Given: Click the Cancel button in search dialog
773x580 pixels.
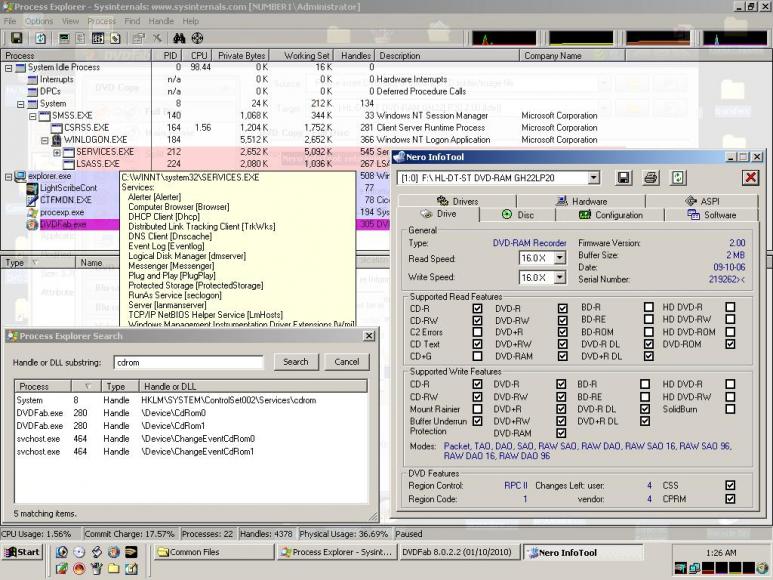Looking at the screenshot, I should 346,362.
